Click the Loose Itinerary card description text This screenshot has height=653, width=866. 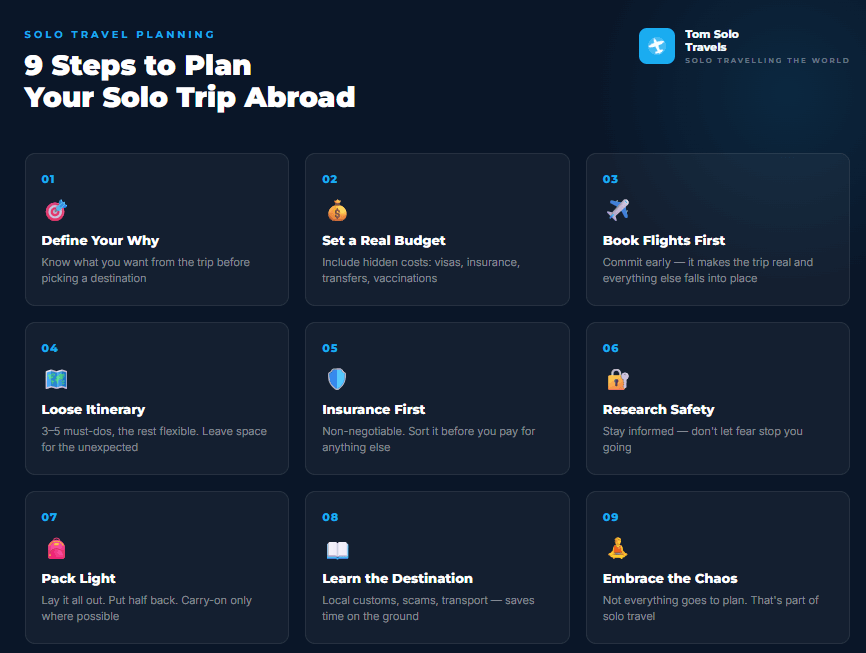154,439
